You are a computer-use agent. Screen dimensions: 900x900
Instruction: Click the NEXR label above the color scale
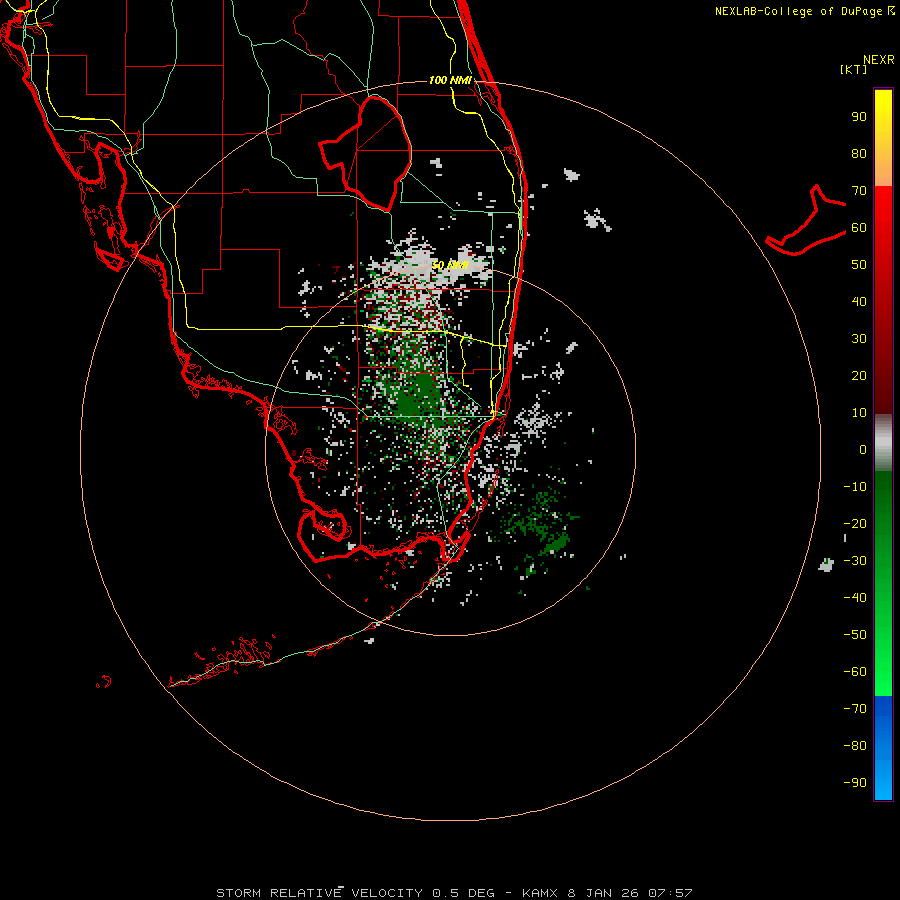click(879, 60)
